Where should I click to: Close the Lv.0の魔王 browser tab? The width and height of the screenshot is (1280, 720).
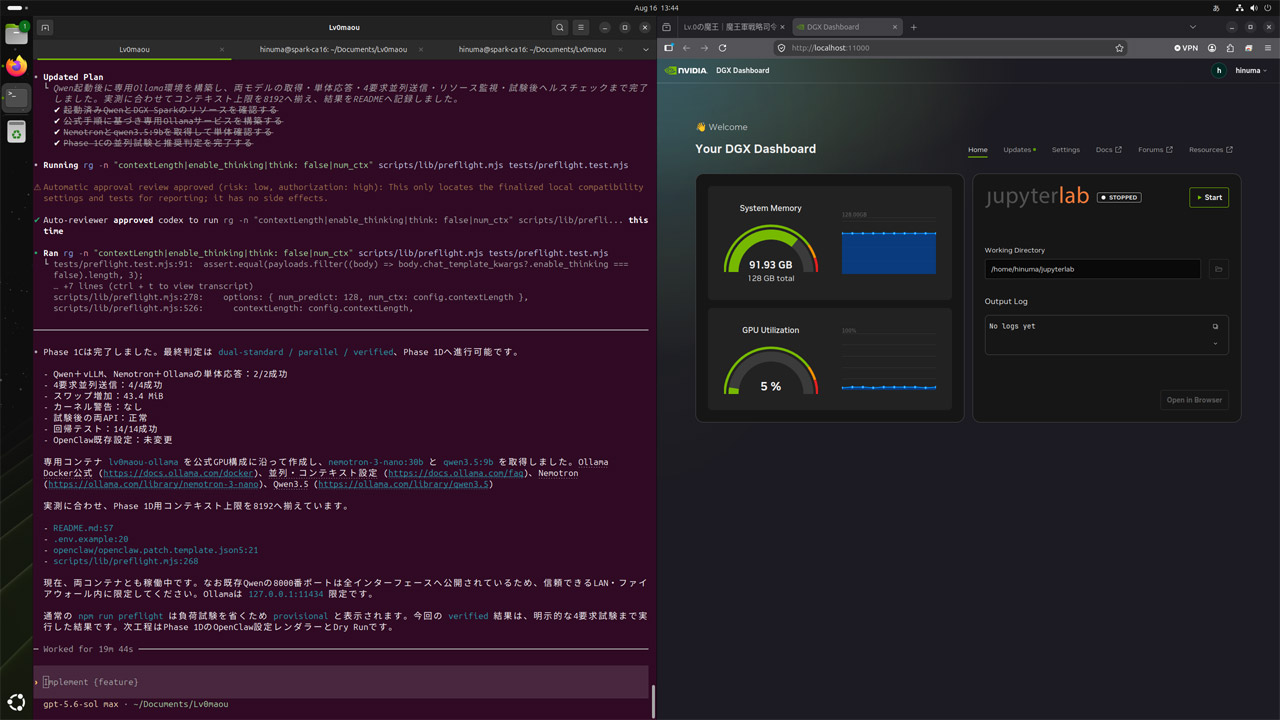pyautogui.click(x=782, y=27)
